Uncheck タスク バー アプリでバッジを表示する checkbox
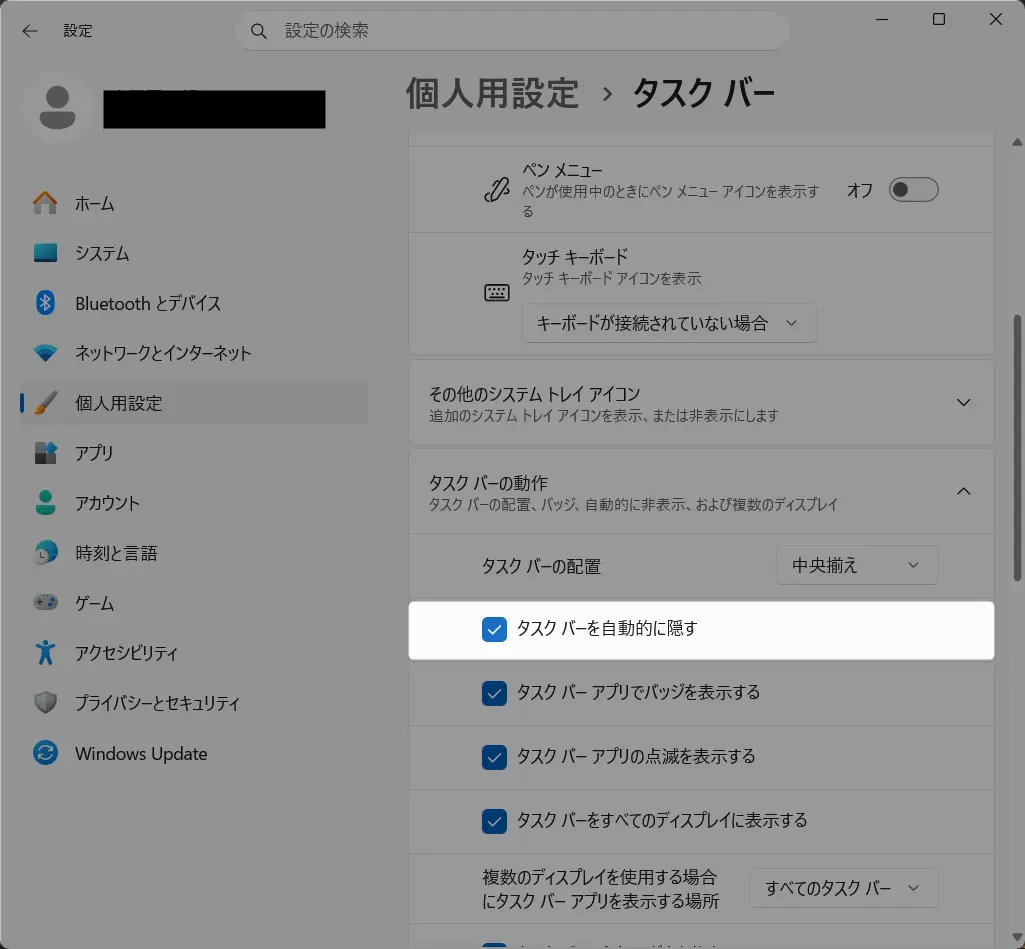This screenshot has width=1025, height=949. (x=494, y=693)
